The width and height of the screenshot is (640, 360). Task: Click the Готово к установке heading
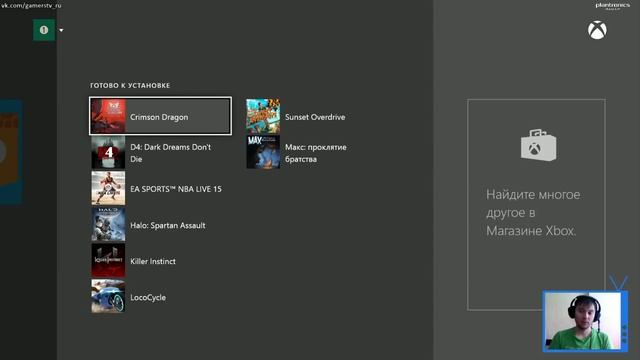(x=130, y=85)
